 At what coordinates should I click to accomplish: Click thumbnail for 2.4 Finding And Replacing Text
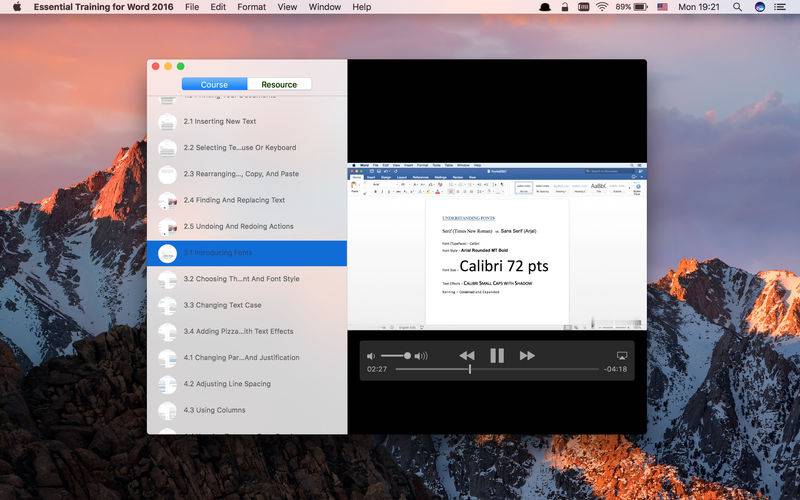[x=167, y=201]
